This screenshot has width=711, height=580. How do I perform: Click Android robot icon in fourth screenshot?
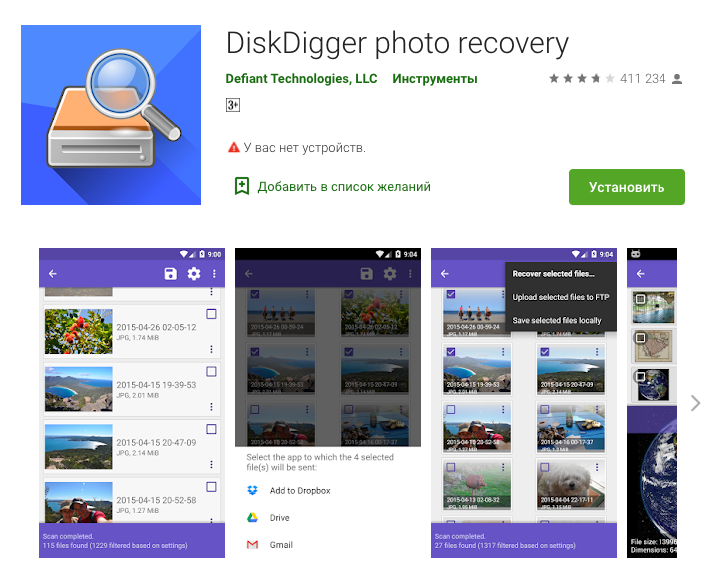pyautogui.click(x=636, y=254)
